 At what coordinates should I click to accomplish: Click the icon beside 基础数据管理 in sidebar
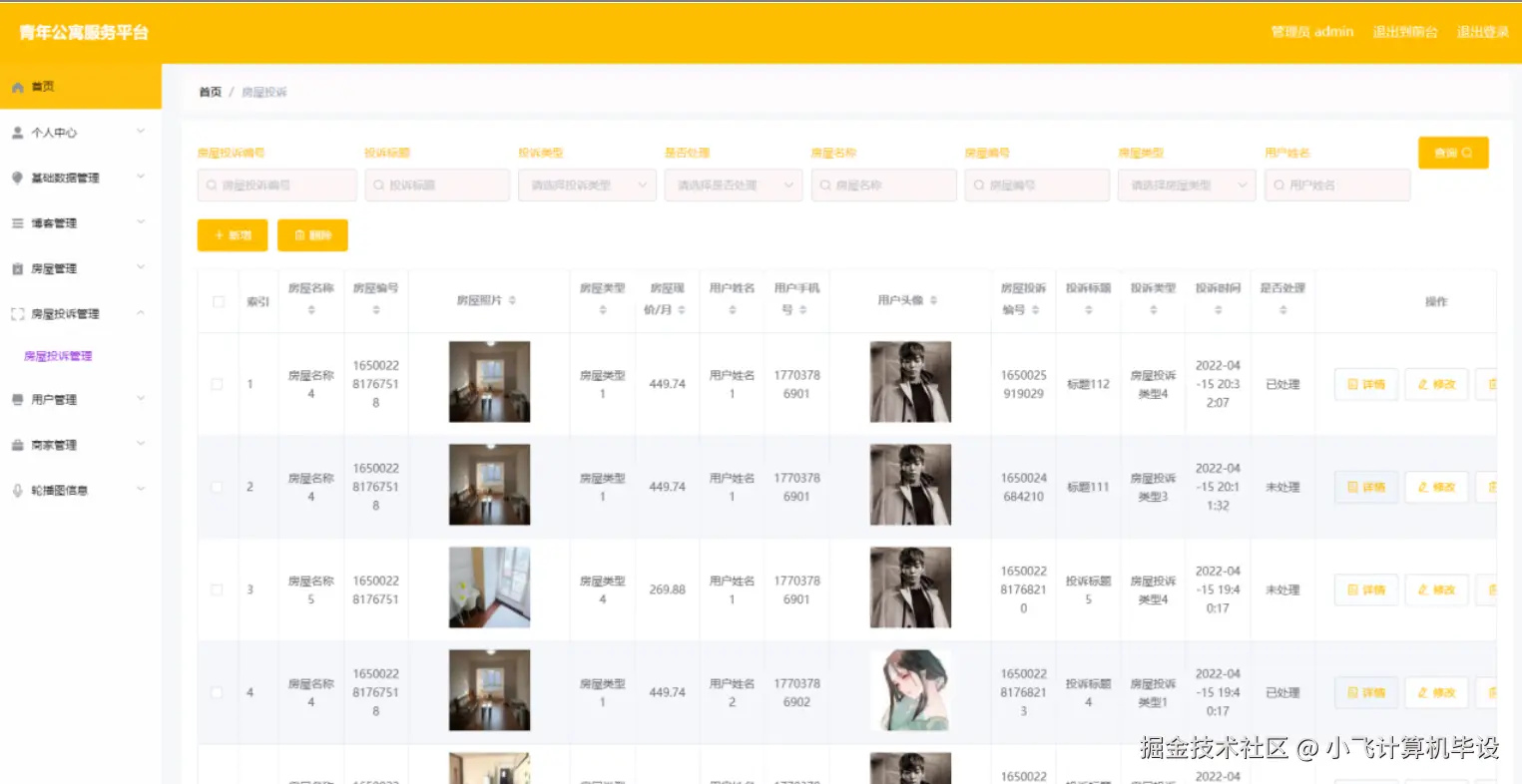(x=17, y=178)
